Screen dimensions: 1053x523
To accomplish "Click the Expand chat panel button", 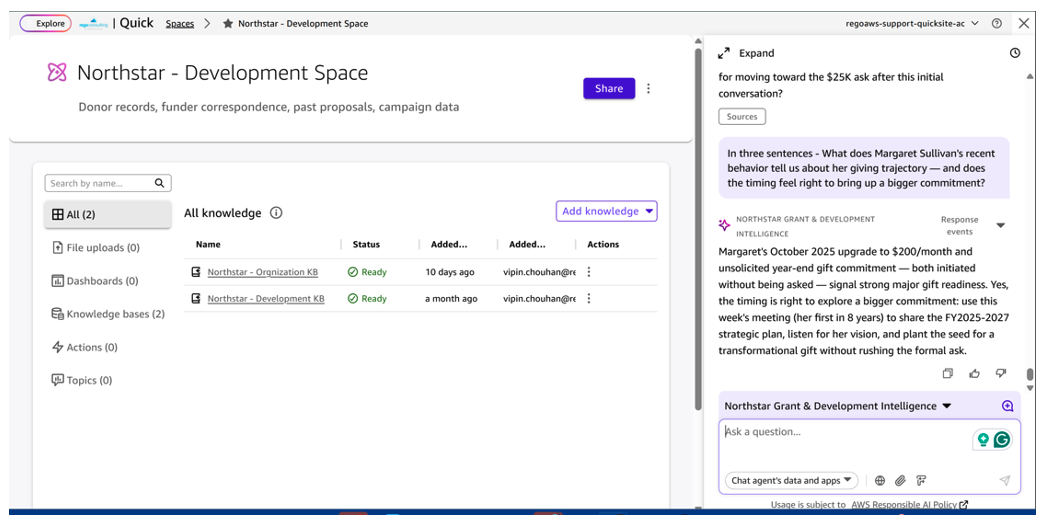I will [x=745, y=53].
